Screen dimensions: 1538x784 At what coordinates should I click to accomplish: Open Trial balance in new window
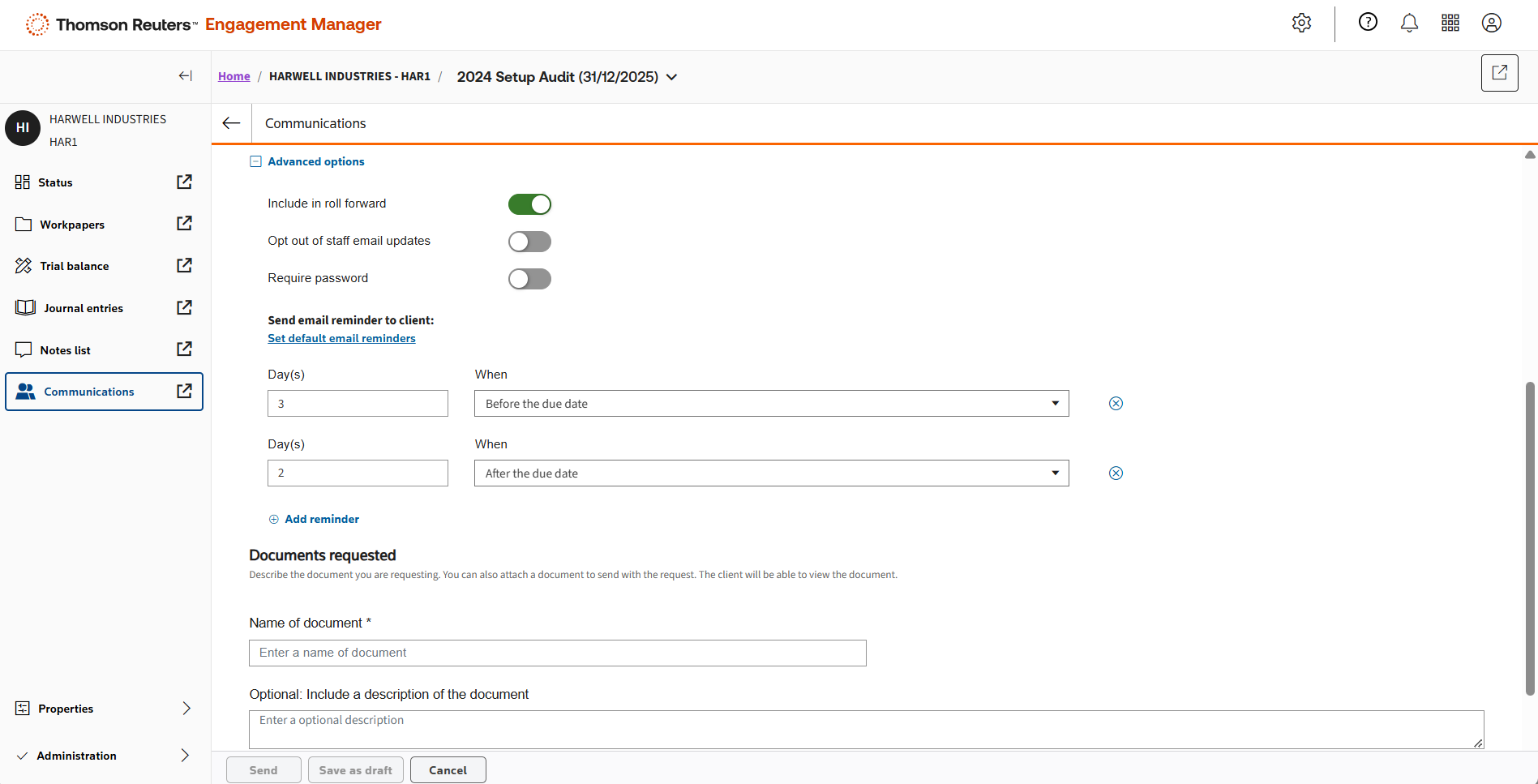[x=184, y=266]
